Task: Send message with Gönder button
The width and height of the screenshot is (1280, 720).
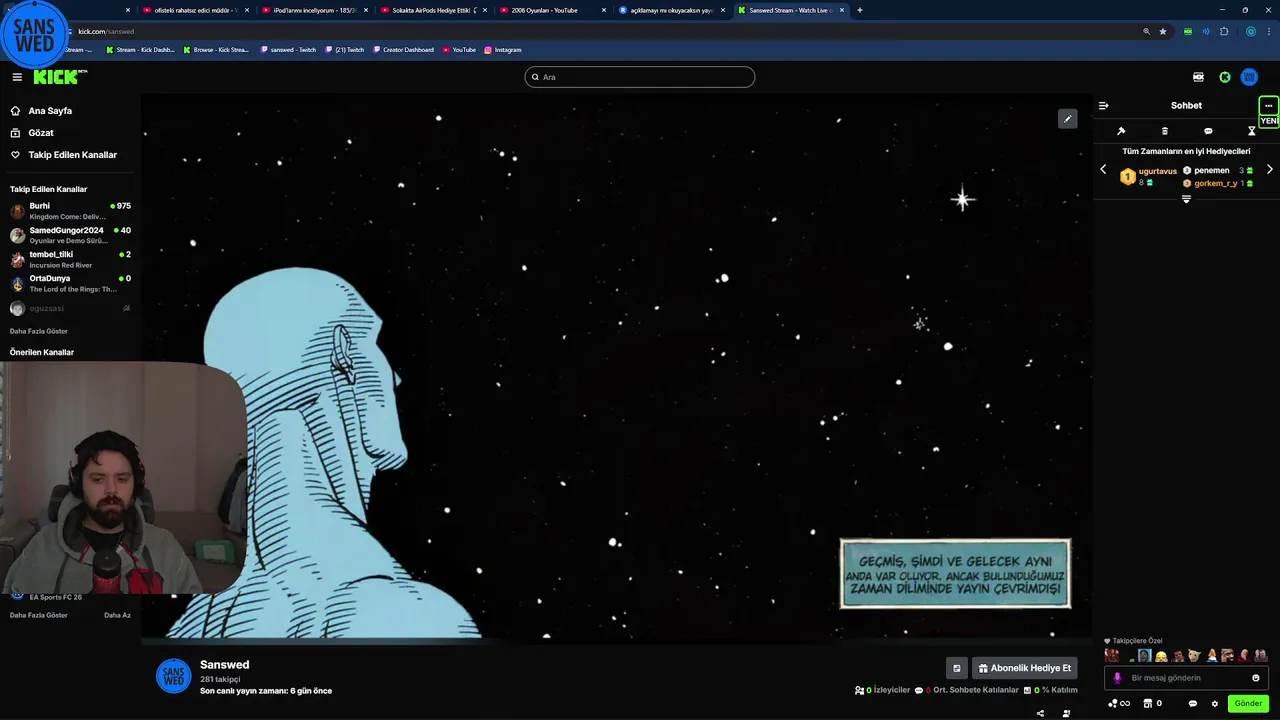Action: [1248, 703]
